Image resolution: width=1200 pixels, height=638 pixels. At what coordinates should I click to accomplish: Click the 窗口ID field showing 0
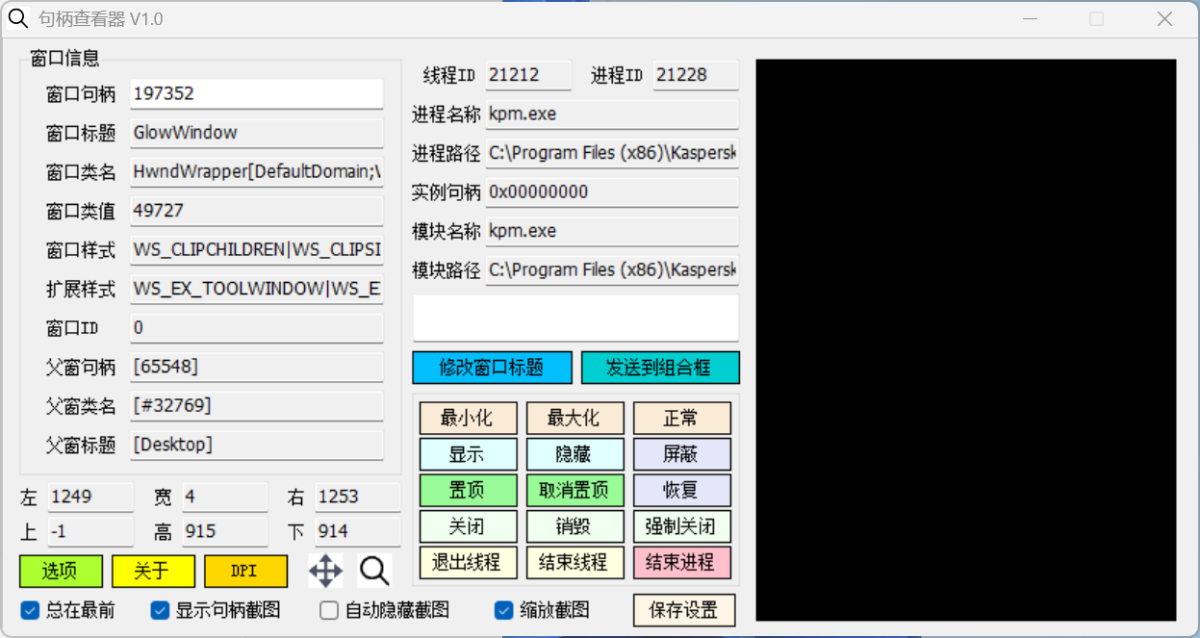click(x=257, y=328)
